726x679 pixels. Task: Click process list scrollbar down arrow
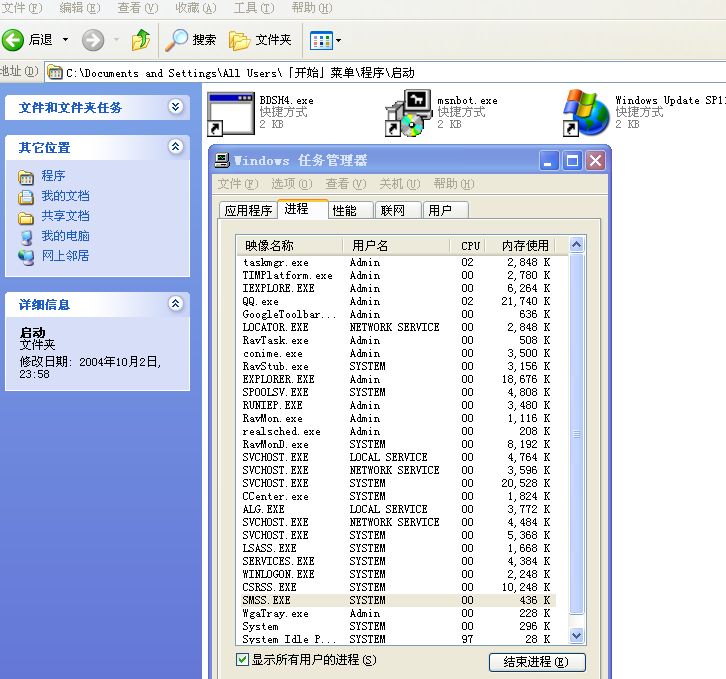[x=576, y=635]
